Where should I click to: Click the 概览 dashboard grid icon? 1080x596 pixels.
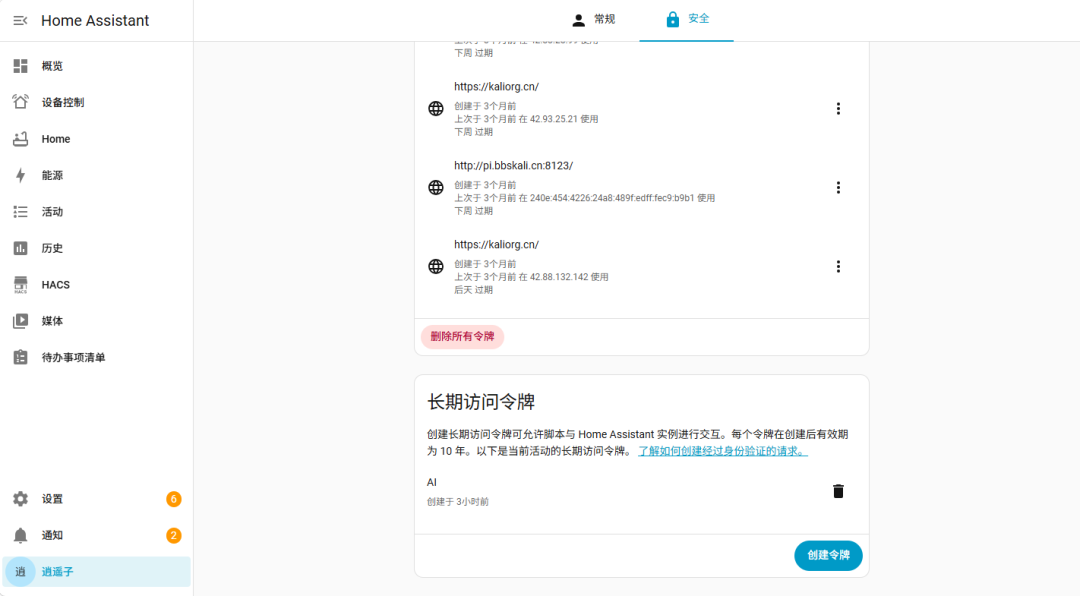21,66
